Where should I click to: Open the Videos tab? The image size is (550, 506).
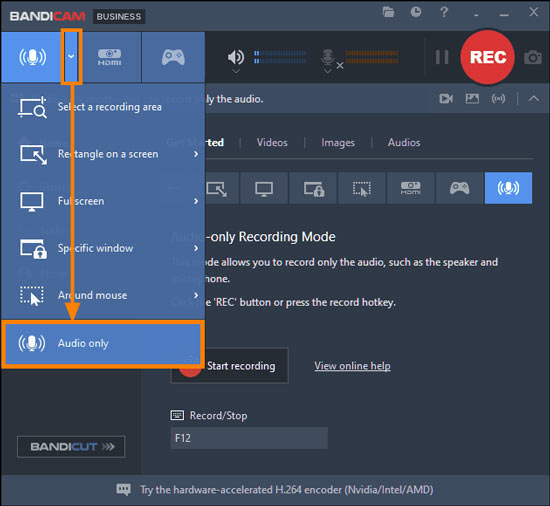tap(272, 142)
